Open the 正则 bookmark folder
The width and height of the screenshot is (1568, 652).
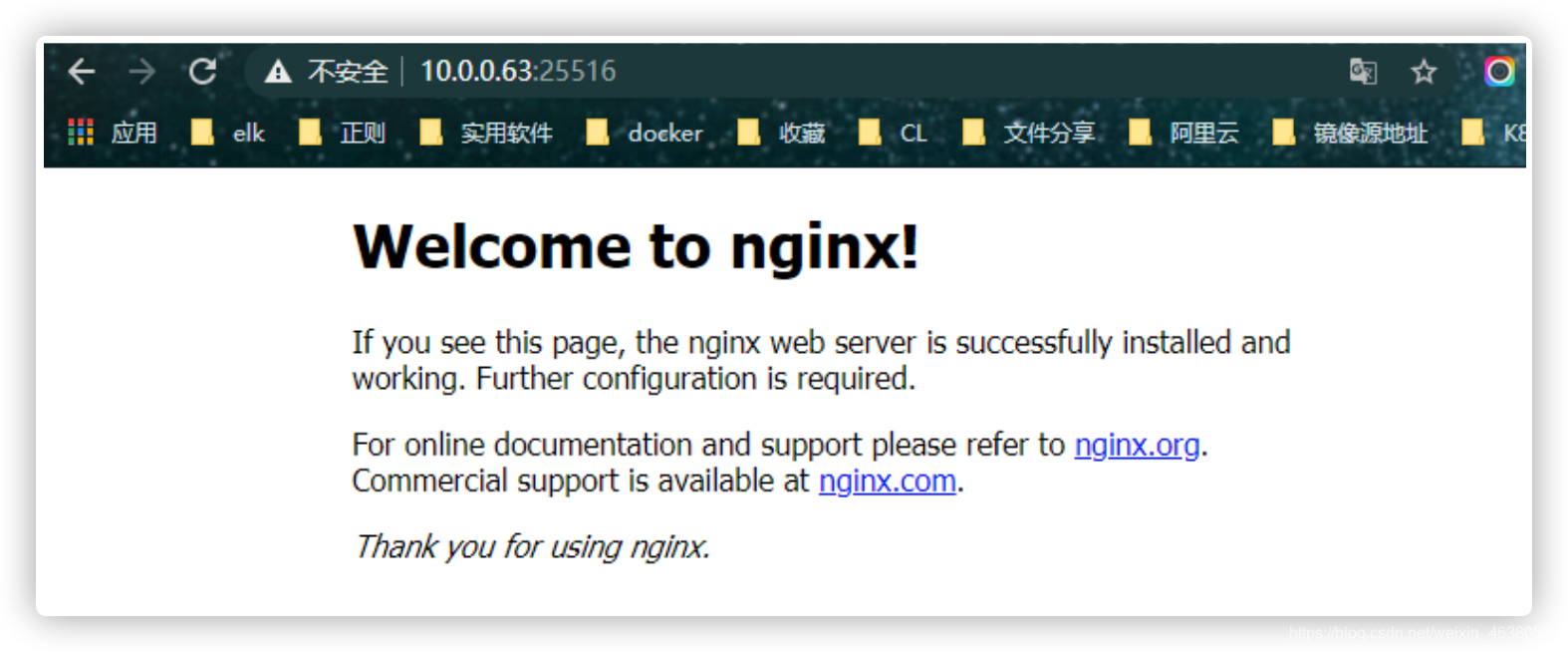click(x=343, y=133)
